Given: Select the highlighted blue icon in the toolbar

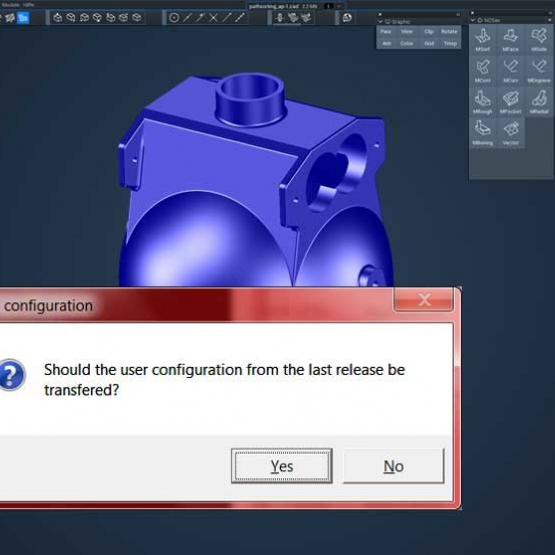Looking at the screenshot, I should coord(23,17).
